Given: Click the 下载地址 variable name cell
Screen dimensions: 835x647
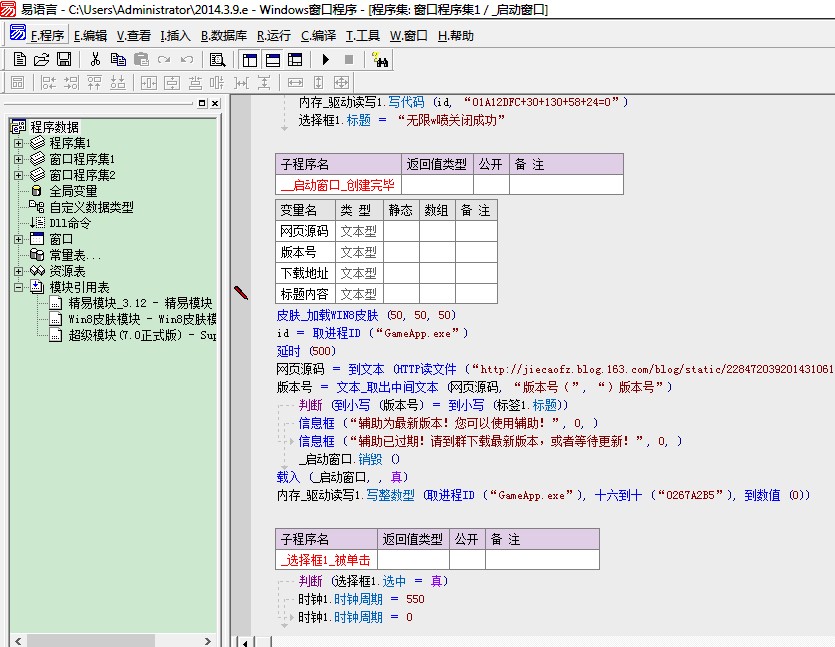Looking at the screenshot, I should pyautogui.click(x=305, y=273).
